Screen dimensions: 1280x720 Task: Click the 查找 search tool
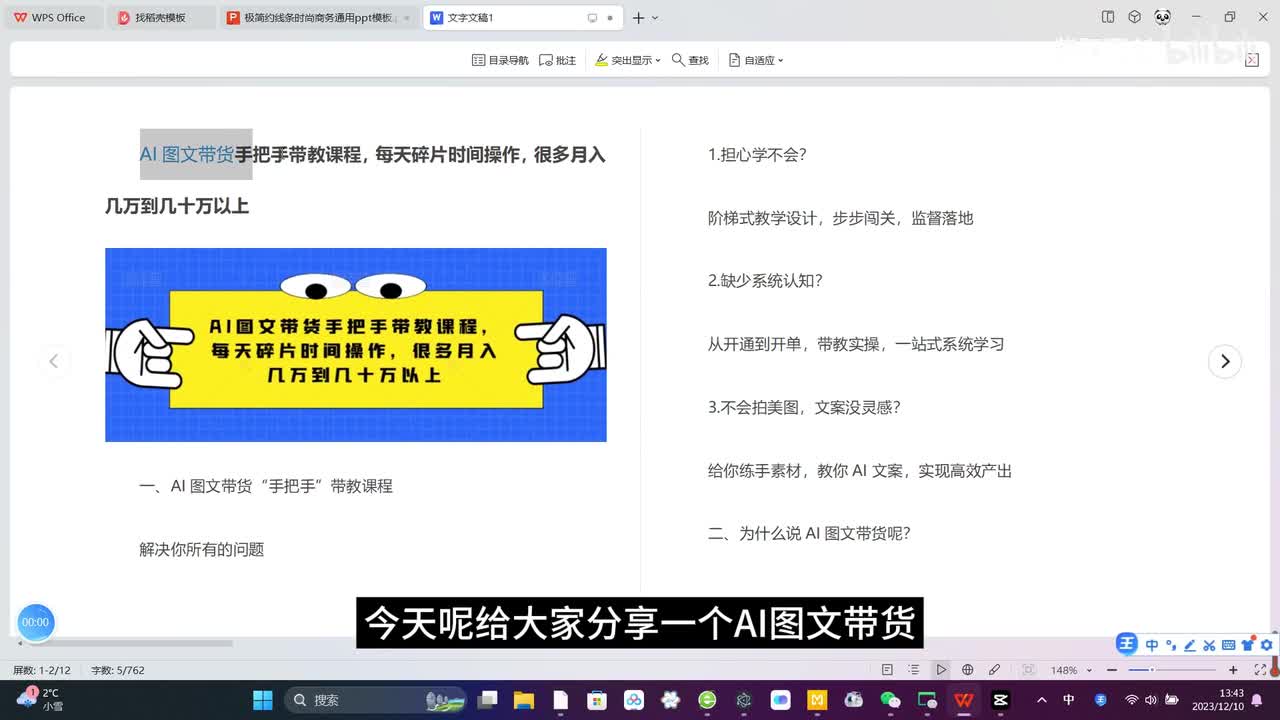(x=690, y=60)
